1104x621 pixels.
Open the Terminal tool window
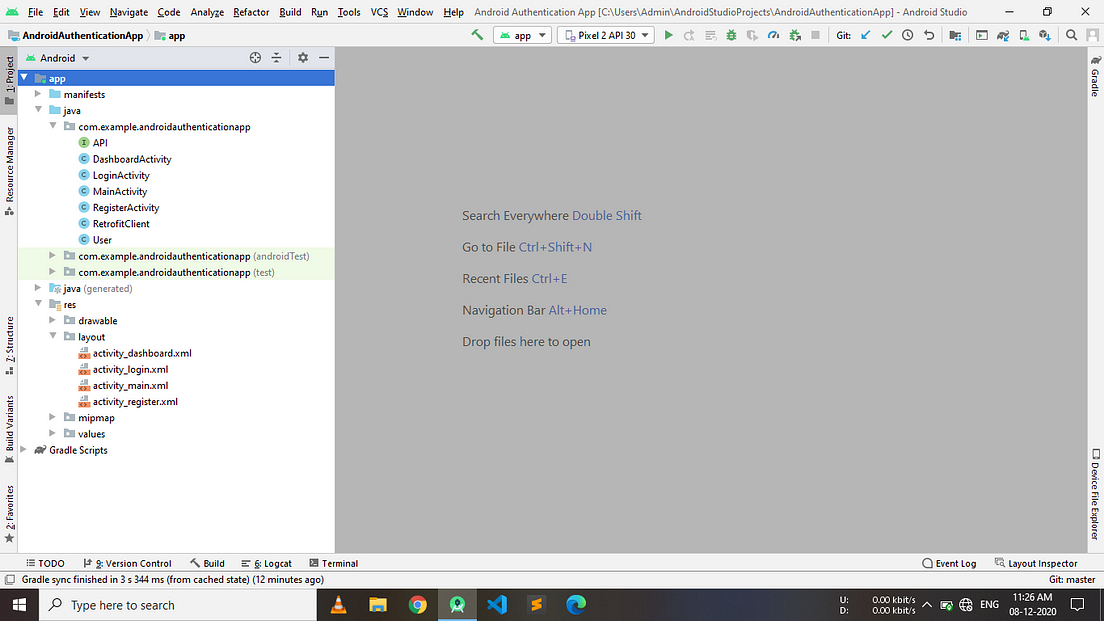(x=334, y=563)
